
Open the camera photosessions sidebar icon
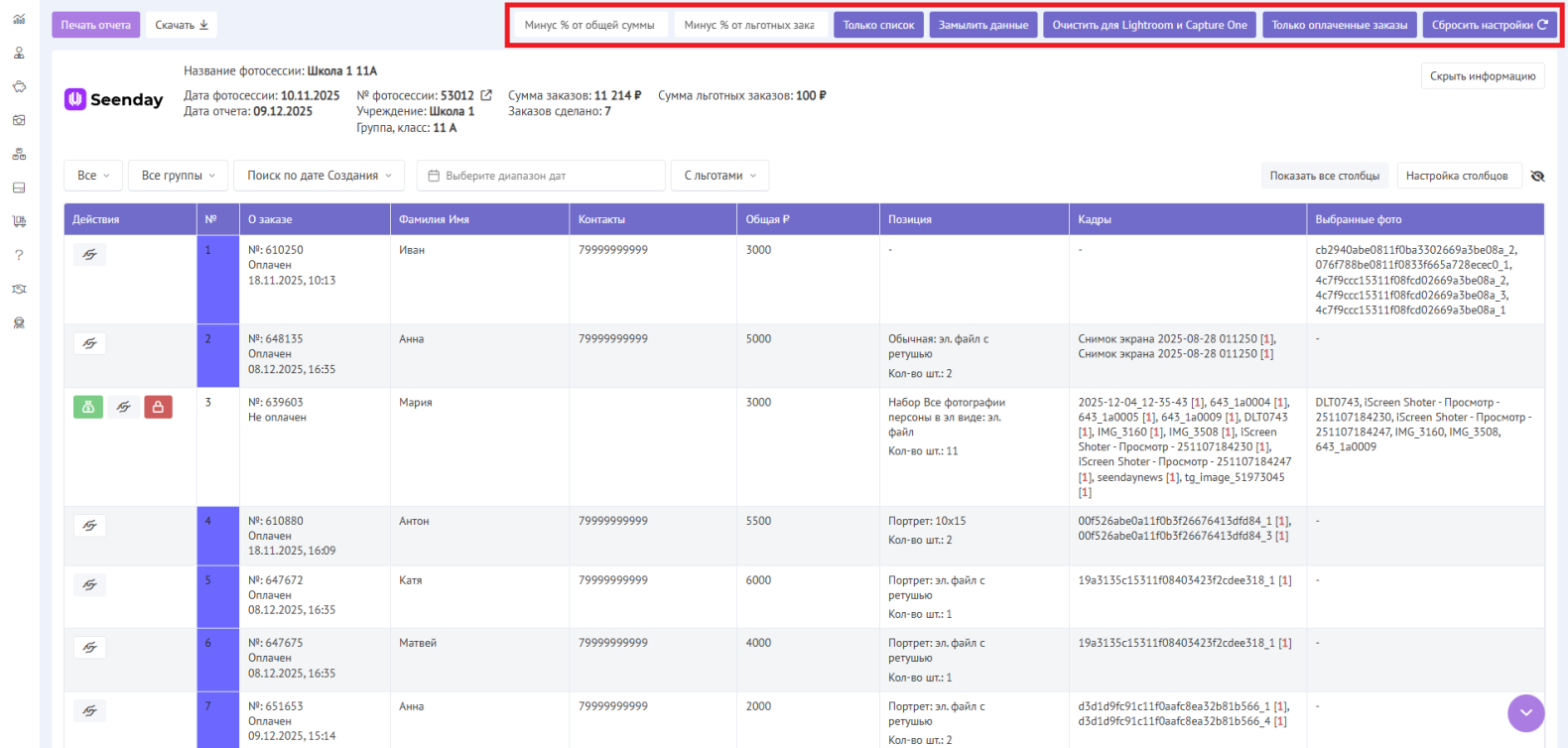[19, 120]
